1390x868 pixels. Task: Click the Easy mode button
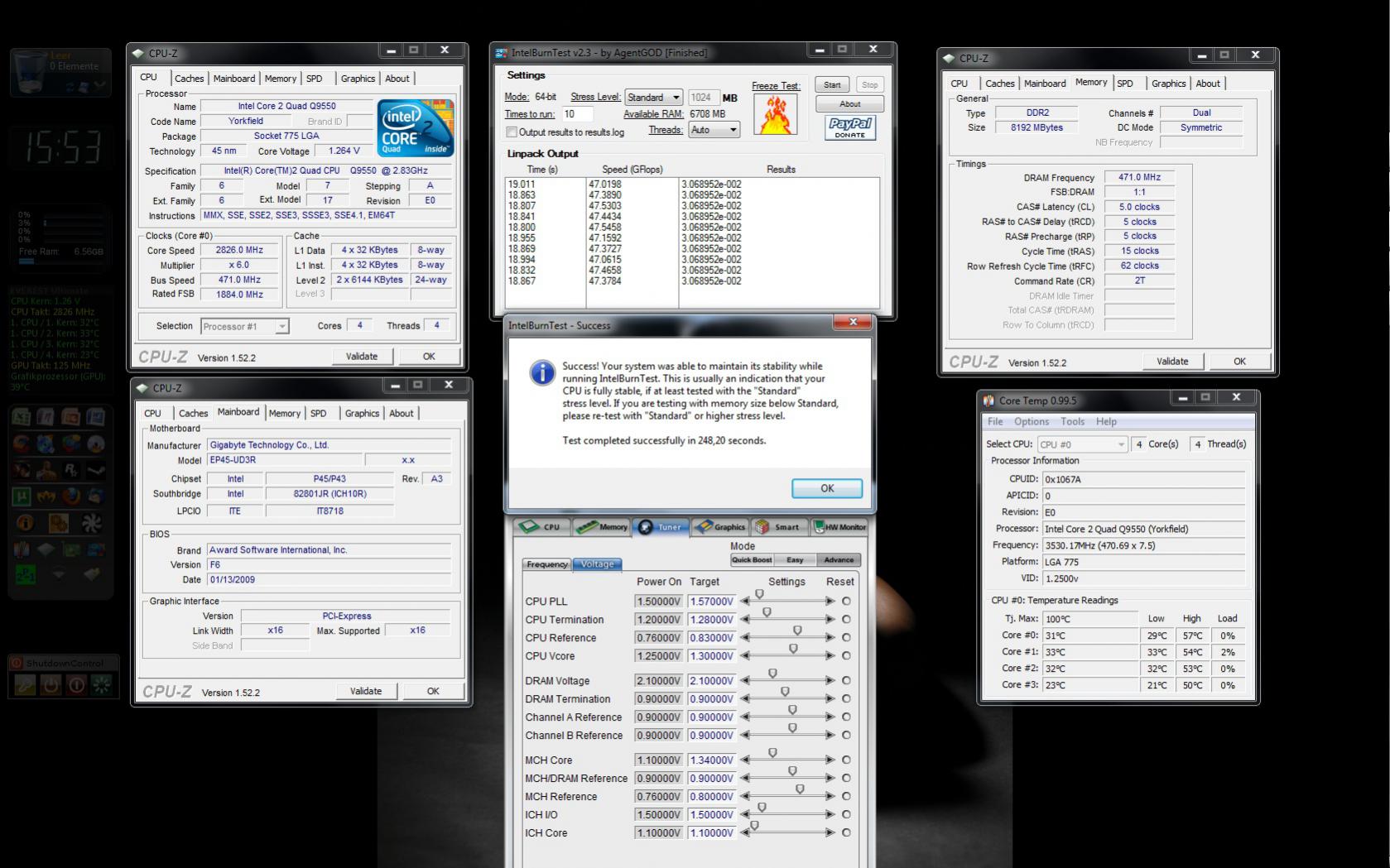click(x=795, y=560)
